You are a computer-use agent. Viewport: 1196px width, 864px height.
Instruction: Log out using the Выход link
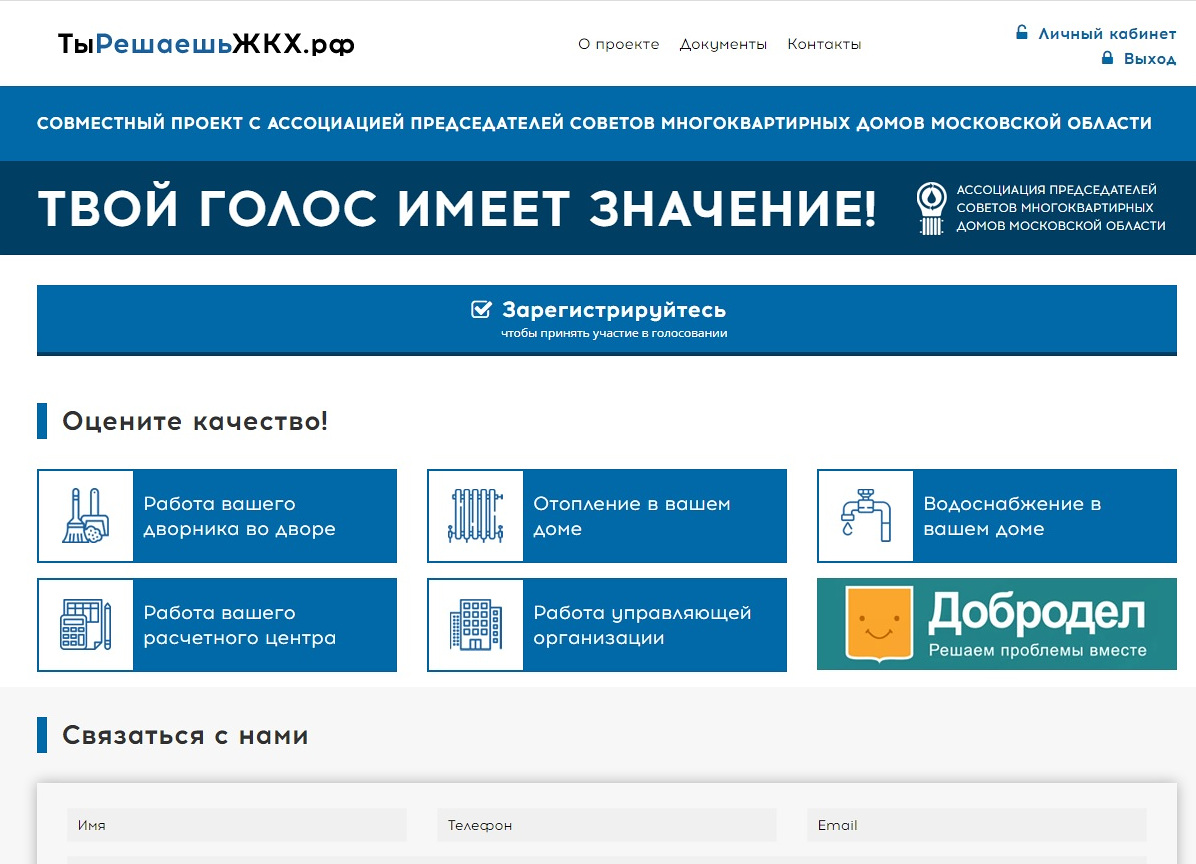coord(1149,59)
